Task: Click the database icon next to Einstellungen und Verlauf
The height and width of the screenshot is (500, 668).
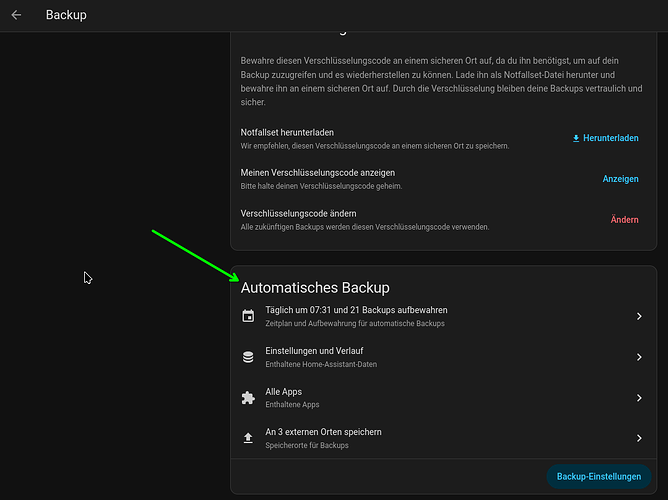Action: tap(248, 357)
